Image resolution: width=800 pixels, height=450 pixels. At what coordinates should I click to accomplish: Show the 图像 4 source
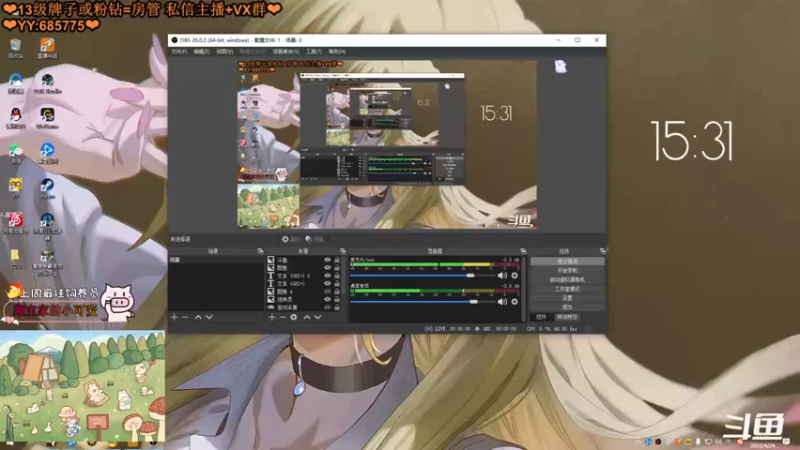328,292
